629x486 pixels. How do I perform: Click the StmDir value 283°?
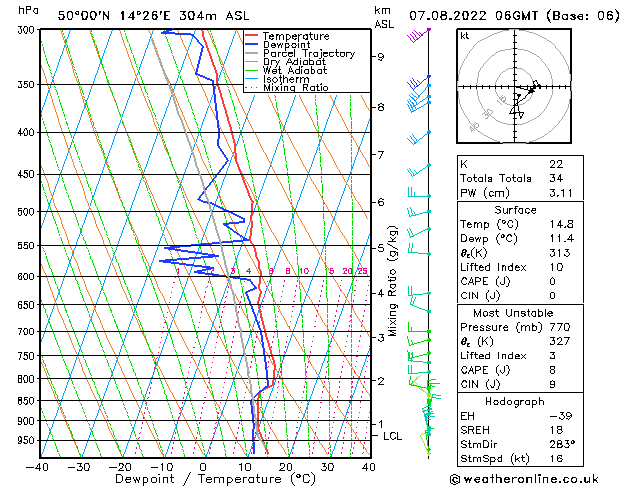tap(562, 444)
